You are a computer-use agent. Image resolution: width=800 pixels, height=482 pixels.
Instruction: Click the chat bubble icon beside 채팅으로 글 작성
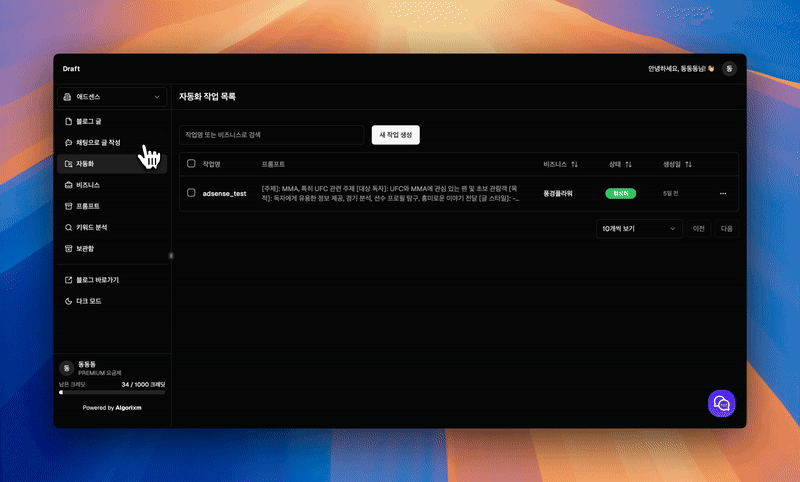68,143
